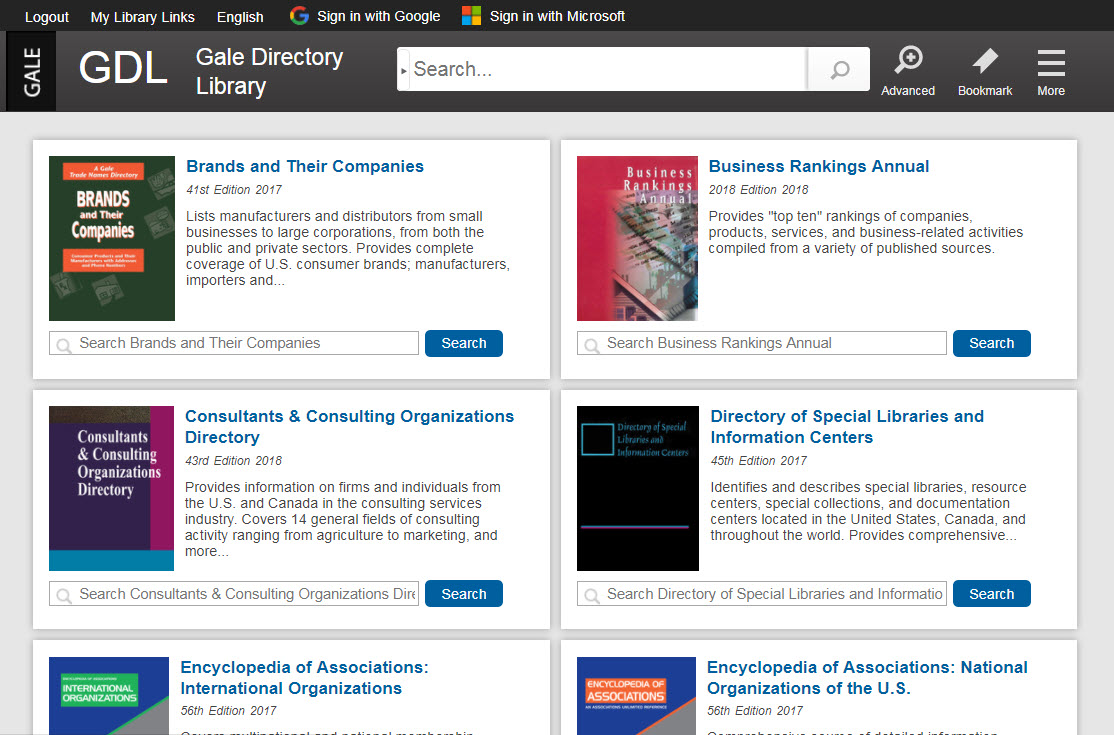Open My Library Links
The width and height of the screenshot is (1114, 735).
[x=142, y=16]
